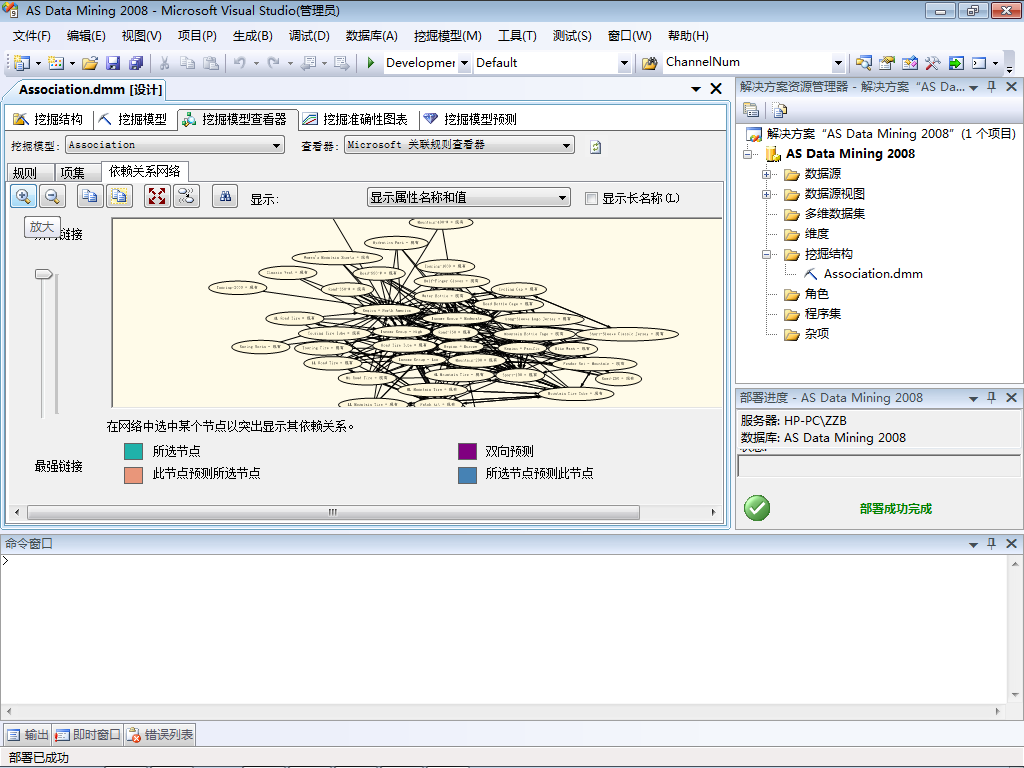
Task: Expand the 数据源 folder node
Action: click(767, 174)
